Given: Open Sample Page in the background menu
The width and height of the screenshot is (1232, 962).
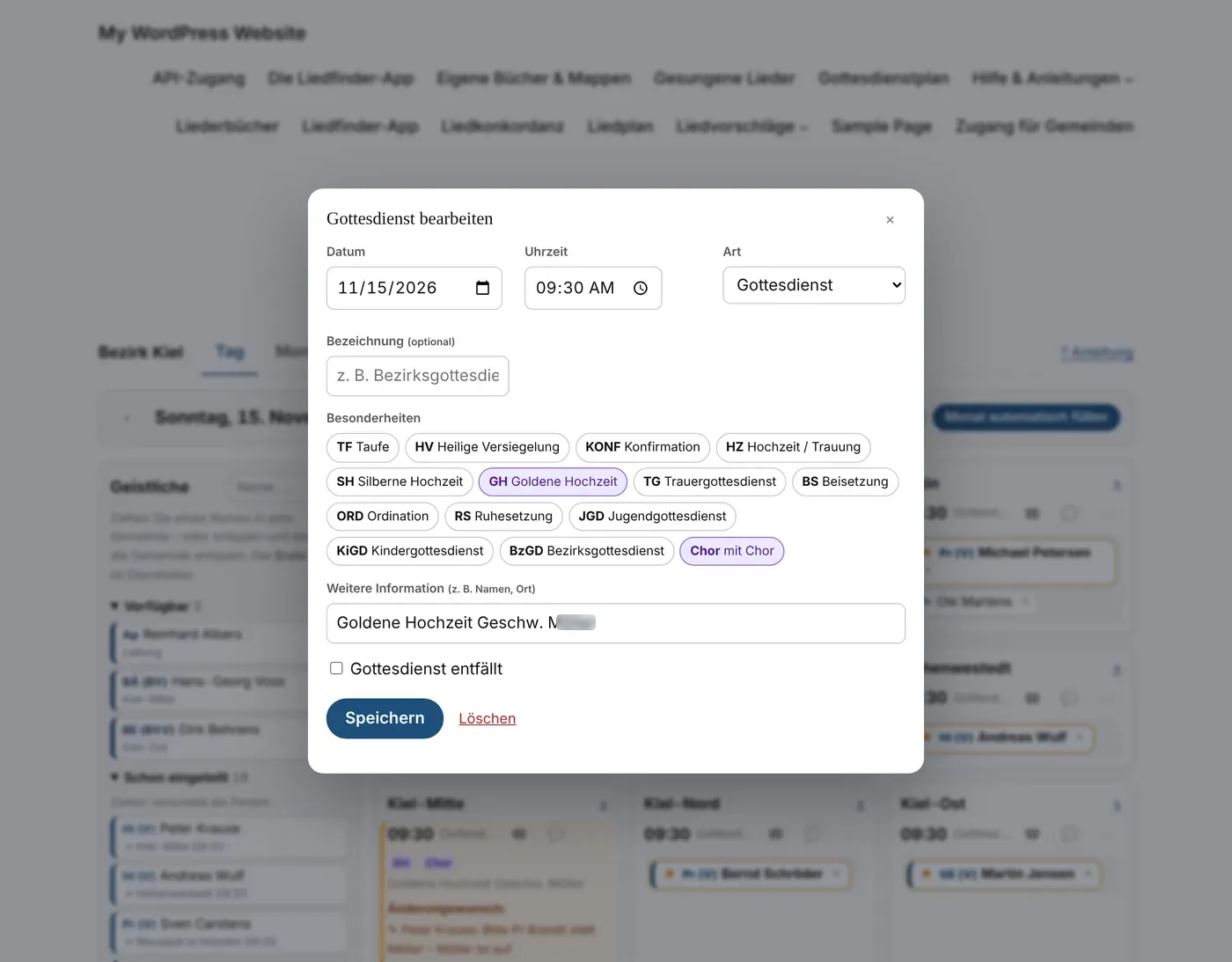Looking at the screenshot, I should click(x=882, y=126).
